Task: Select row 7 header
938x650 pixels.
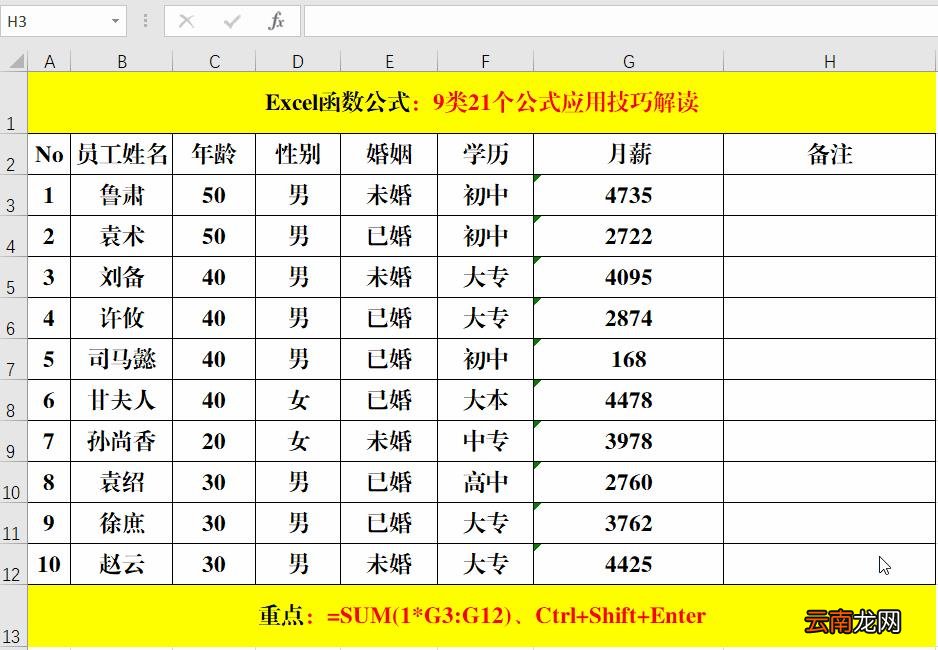Action: point(14,359)
